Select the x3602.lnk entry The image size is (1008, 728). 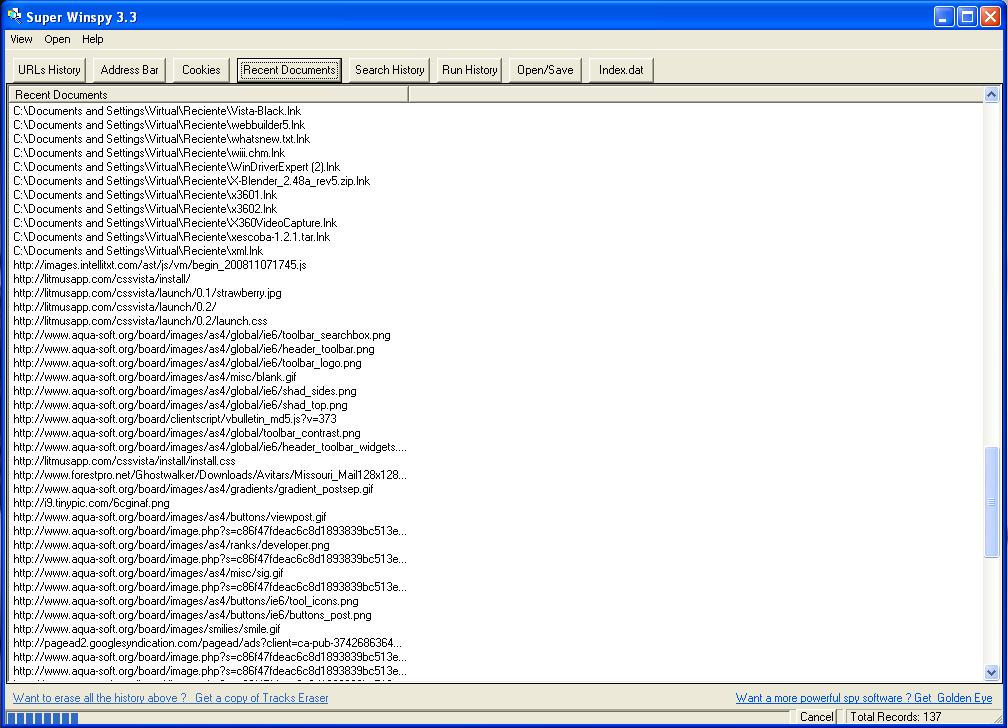pos(145,209)
